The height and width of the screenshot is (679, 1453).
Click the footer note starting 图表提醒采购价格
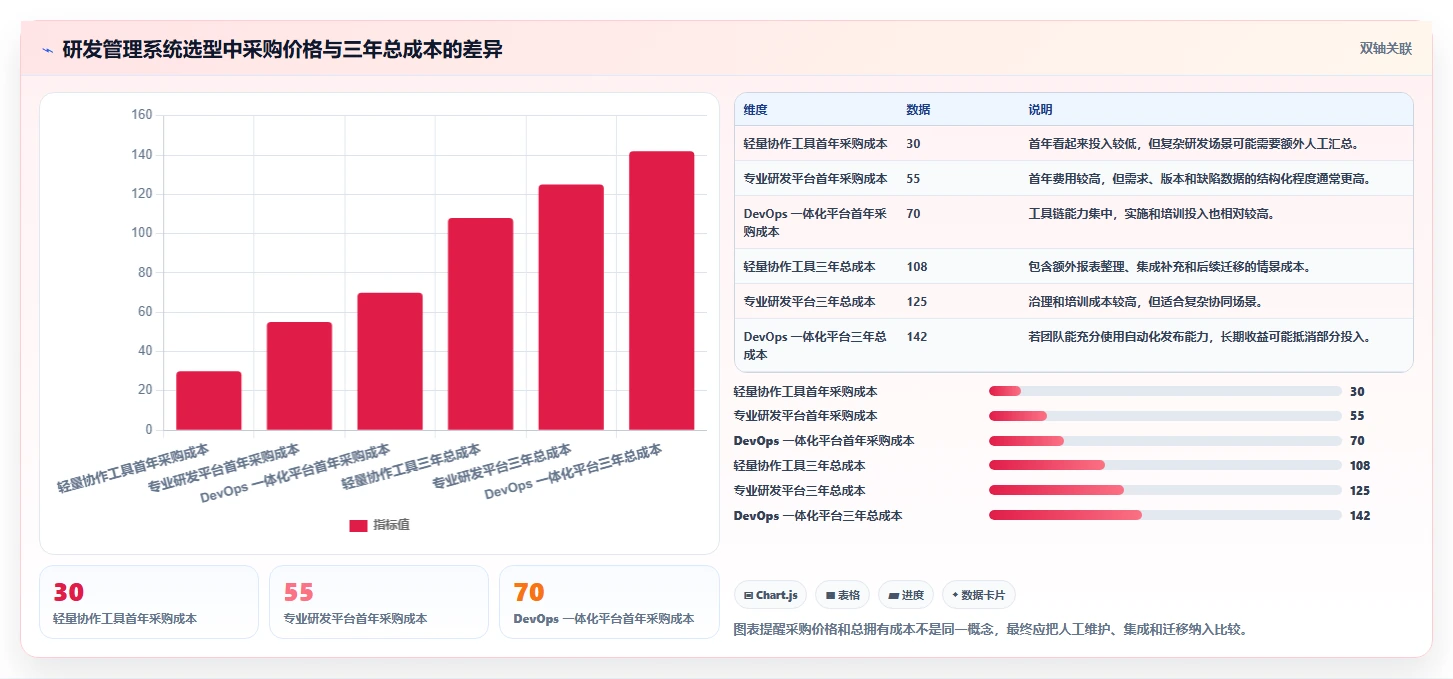click(x=990, y=630)
